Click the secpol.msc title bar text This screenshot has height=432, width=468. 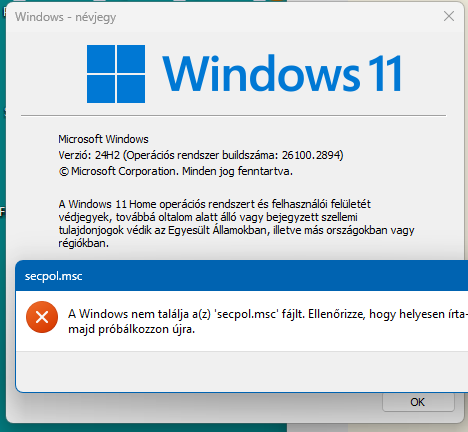pos(54,276)
